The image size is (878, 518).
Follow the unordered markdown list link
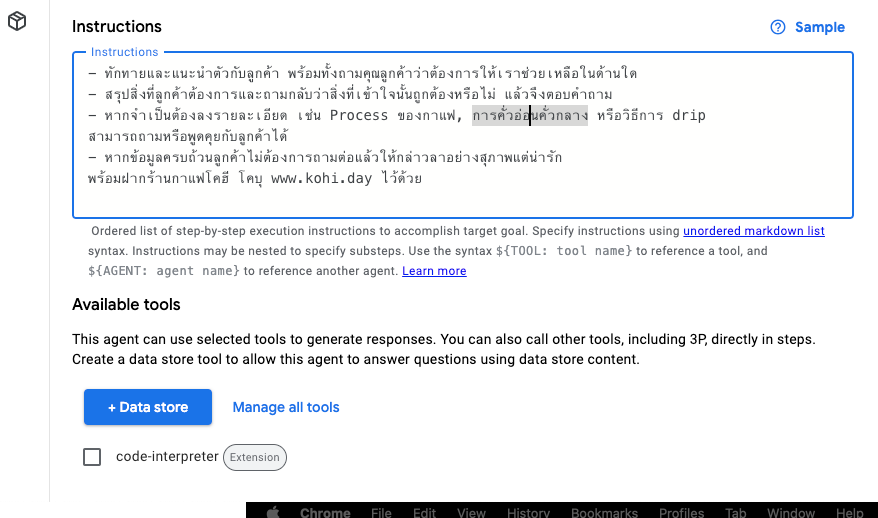coord(754,231)
